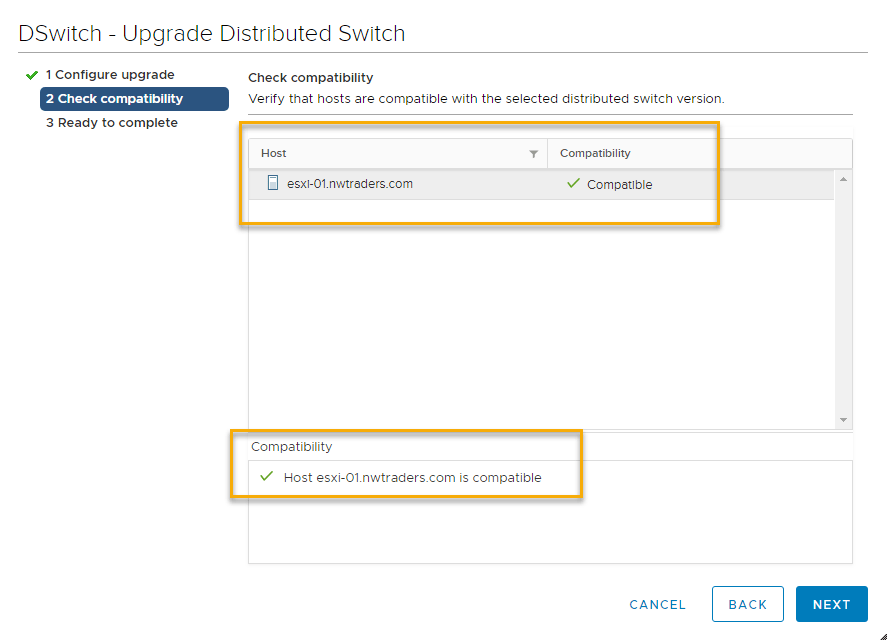Screen dimensions: 887x640
Task: Click the server icon for esxi-01.nwtraders.com
Action: coord(273,183)
